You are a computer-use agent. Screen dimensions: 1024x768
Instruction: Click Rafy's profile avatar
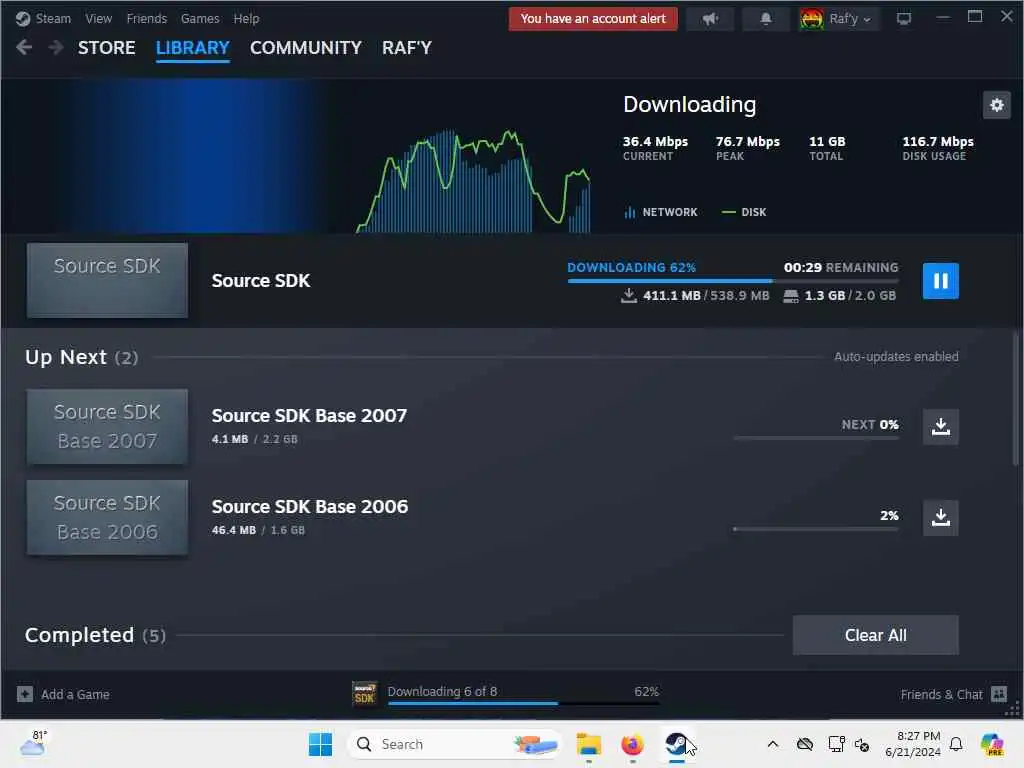[811, 19]
